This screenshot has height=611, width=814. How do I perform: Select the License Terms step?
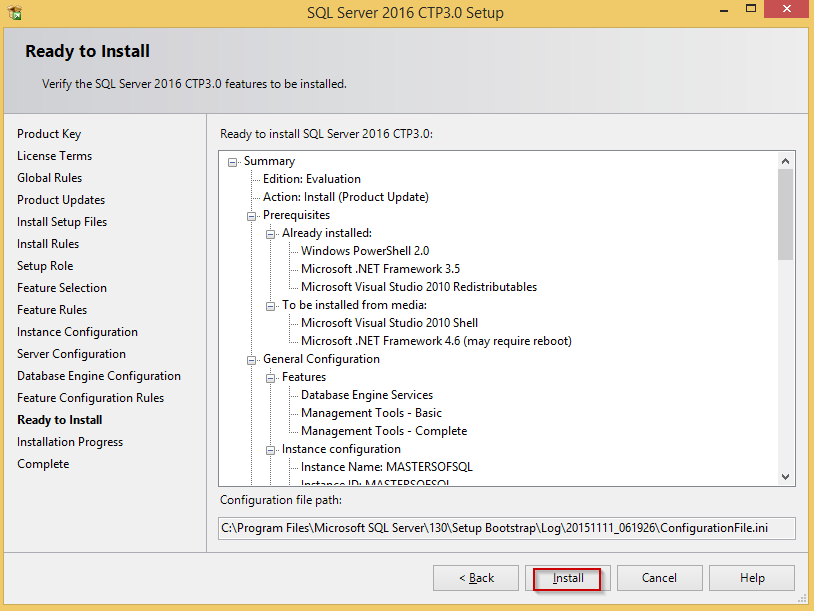click(x=55, y=156)
